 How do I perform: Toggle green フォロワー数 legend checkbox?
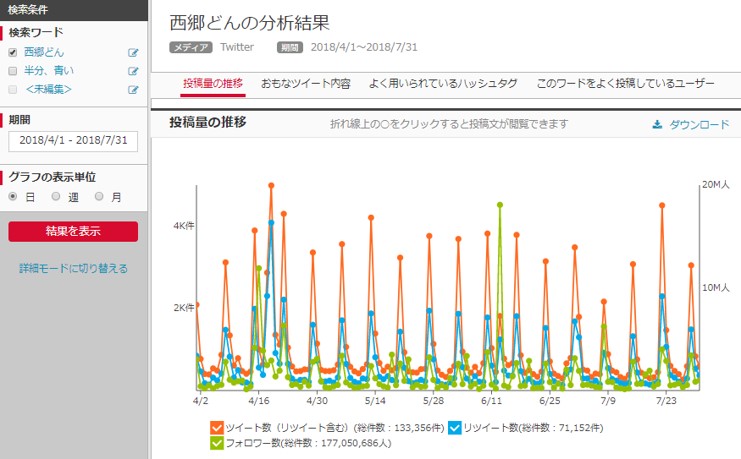click(217, 442)
